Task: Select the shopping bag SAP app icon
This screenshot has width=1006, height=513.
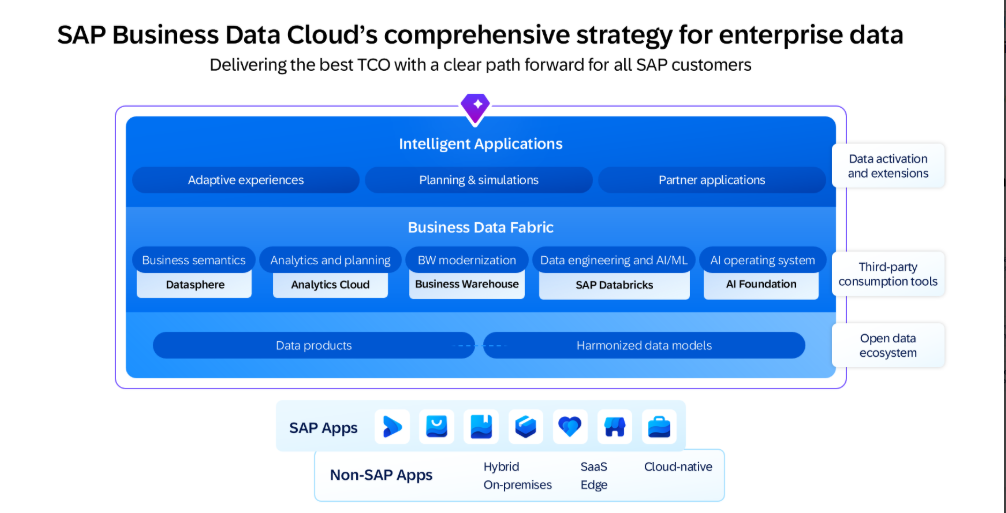Action: coord(436,426)
